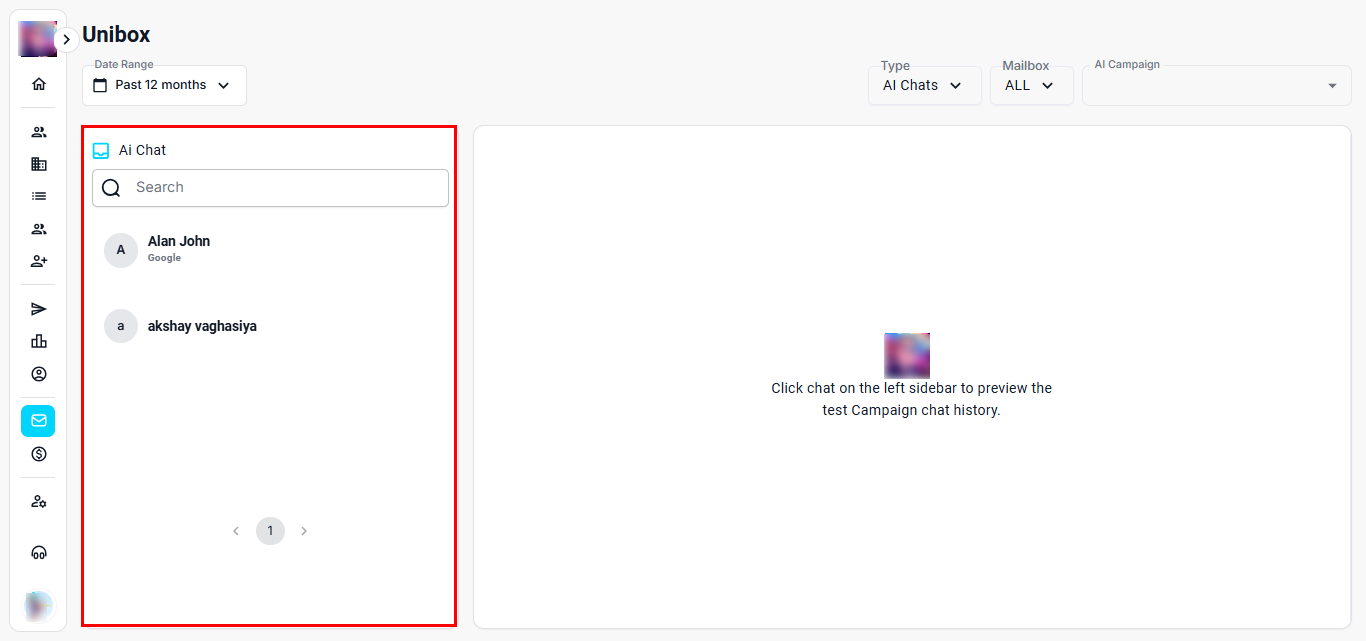Open the lists icon in sidebar
The width and height of the screenshot is (1366, 641).
coord(39,196)
